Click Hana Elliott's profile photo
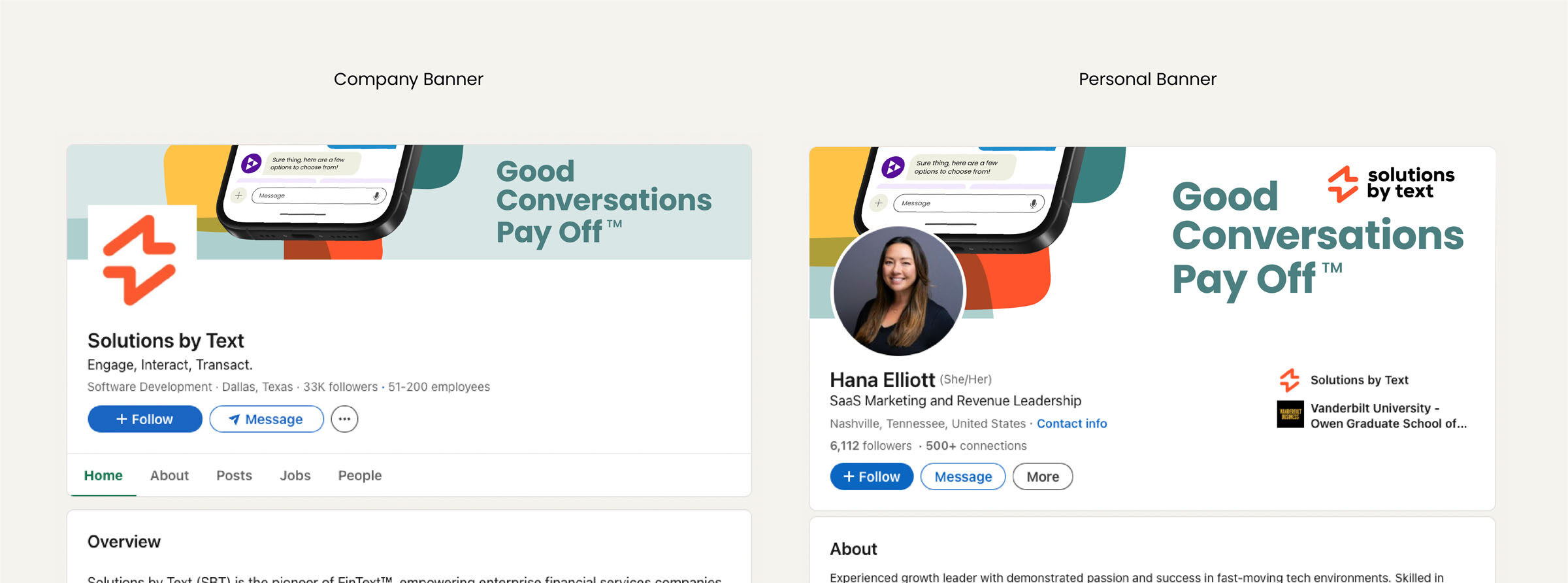The image size is (1568, 583). 898,291
